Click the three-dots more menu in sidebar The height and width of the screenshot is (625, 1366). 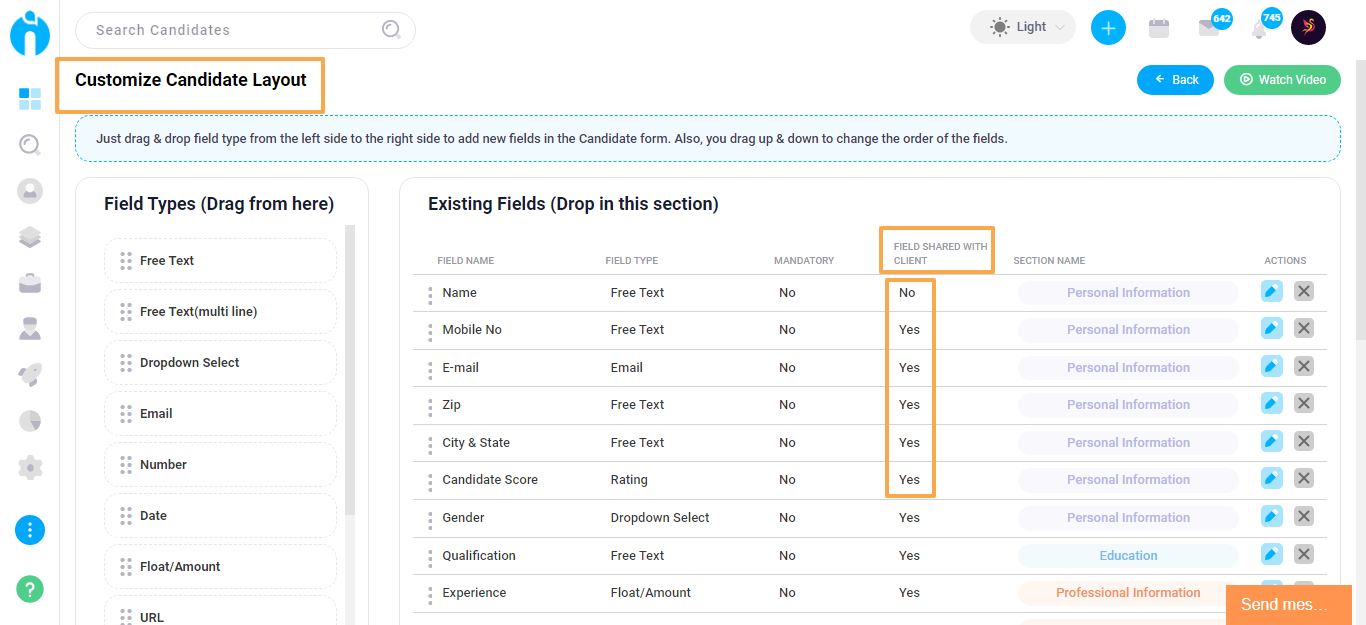coord(30,529)
